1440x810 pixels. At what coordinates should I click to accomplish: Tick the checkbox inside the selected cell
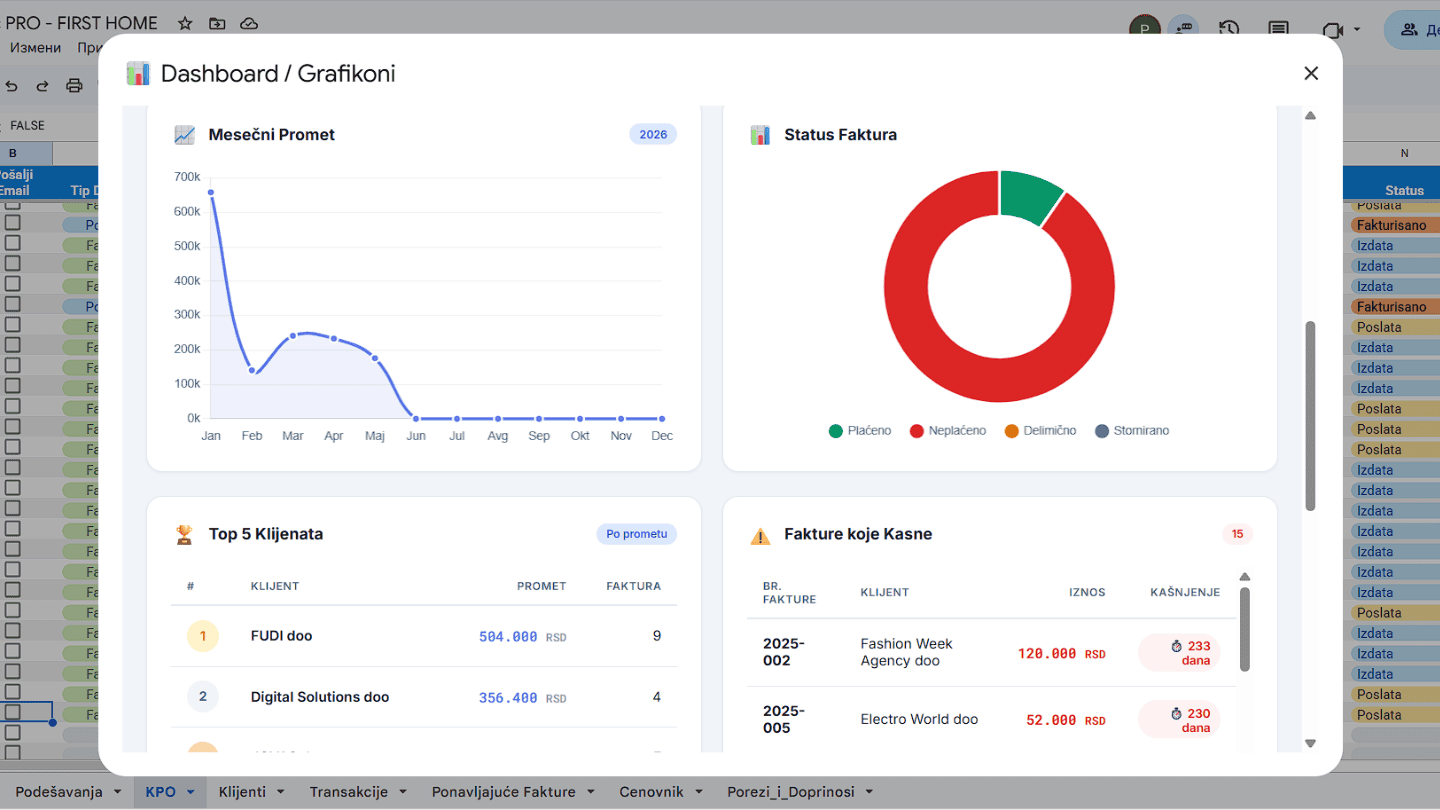(12, 713)
